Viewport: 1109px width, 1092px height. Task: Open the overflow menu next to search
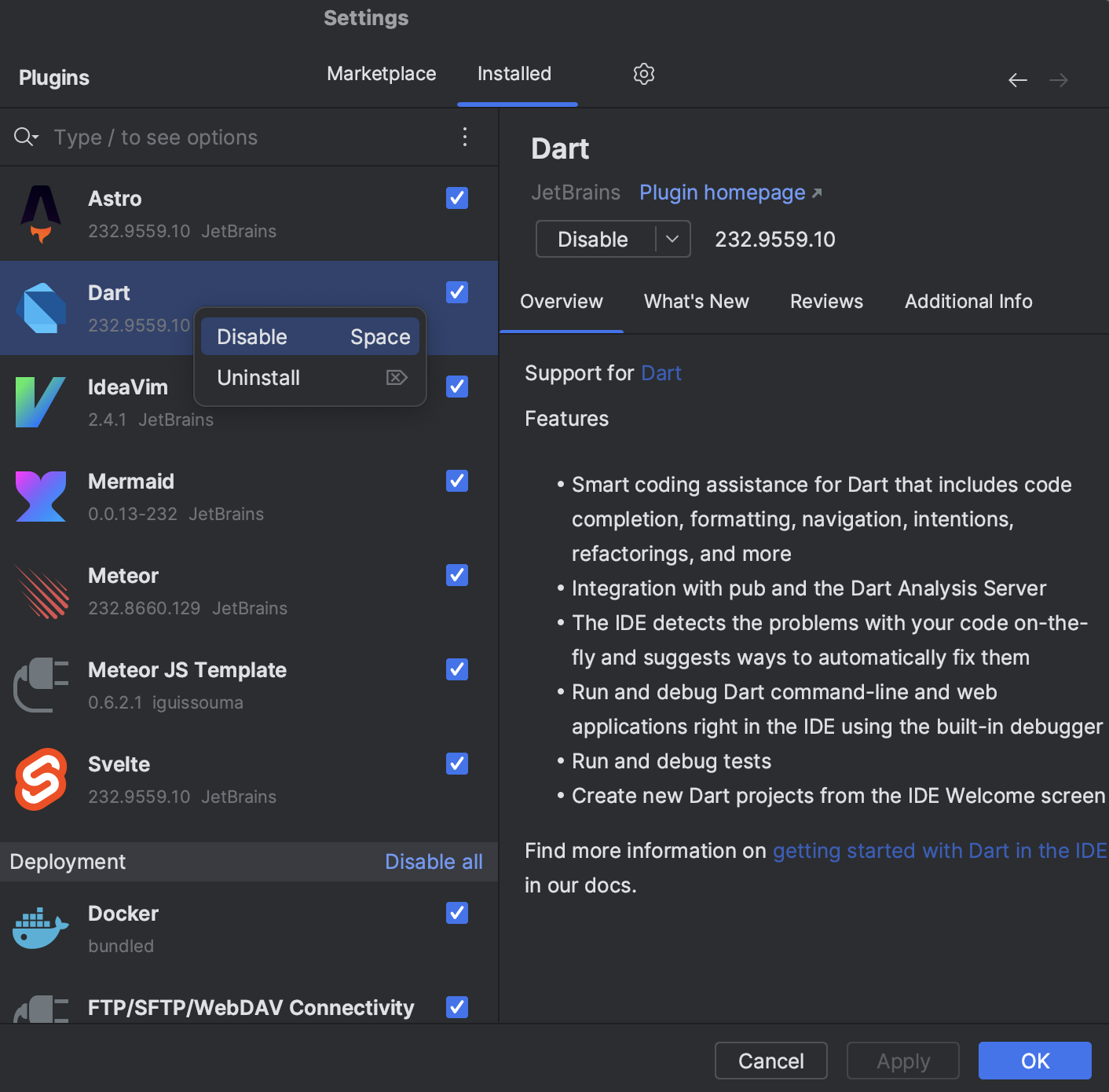465,137
